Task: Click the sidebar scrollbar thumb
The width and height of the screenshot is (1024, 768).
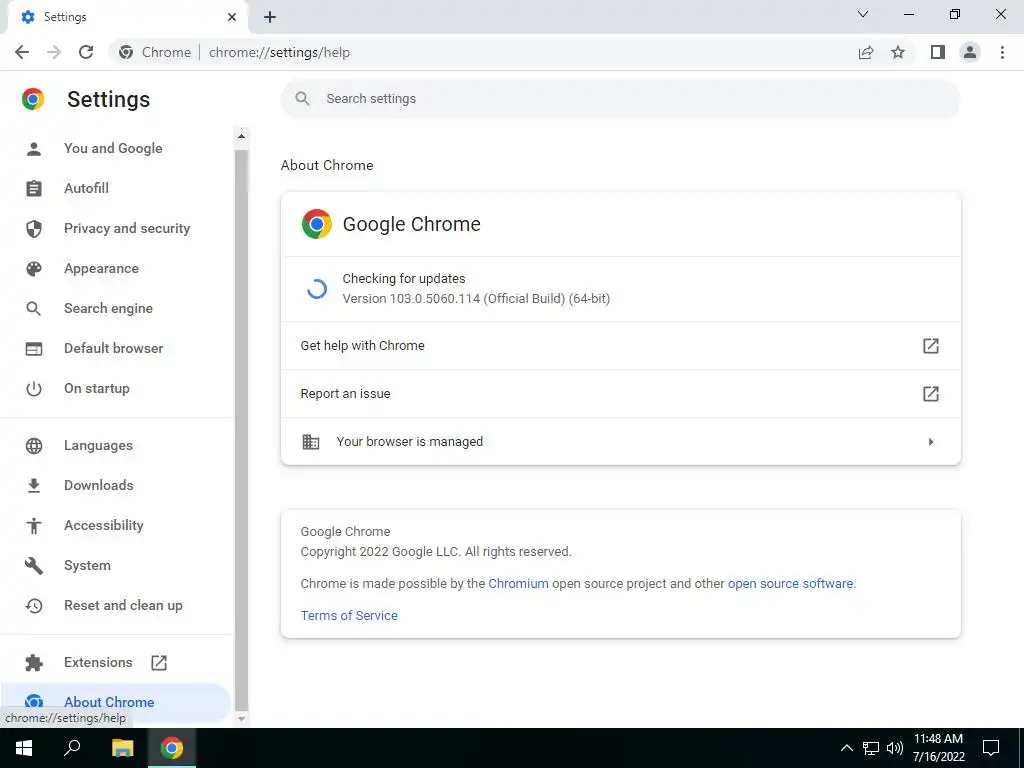Action: pos(242,430)
